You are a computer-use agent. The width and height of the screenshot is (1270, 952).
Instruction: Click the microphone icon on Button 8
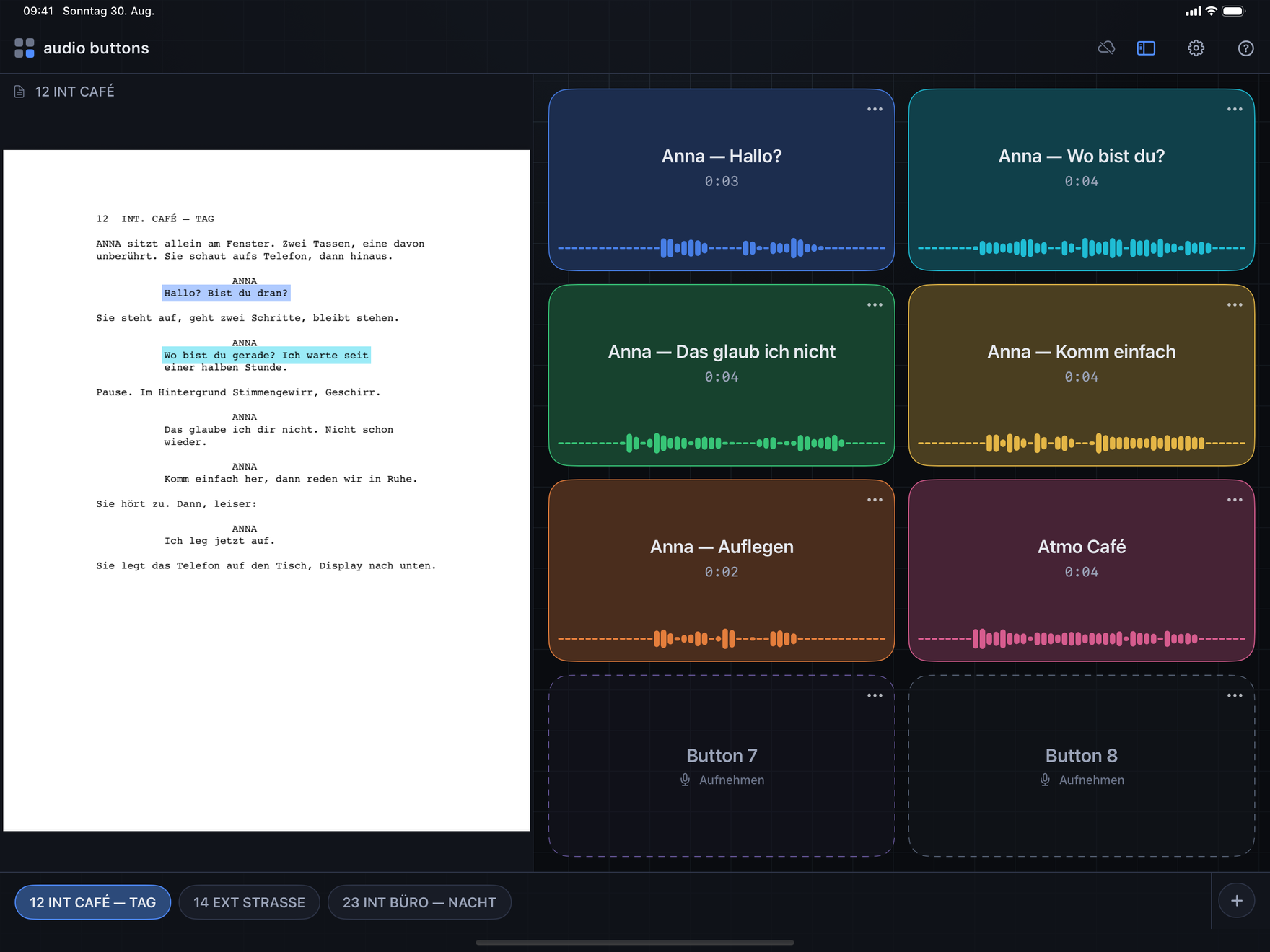click(1045, 780)
